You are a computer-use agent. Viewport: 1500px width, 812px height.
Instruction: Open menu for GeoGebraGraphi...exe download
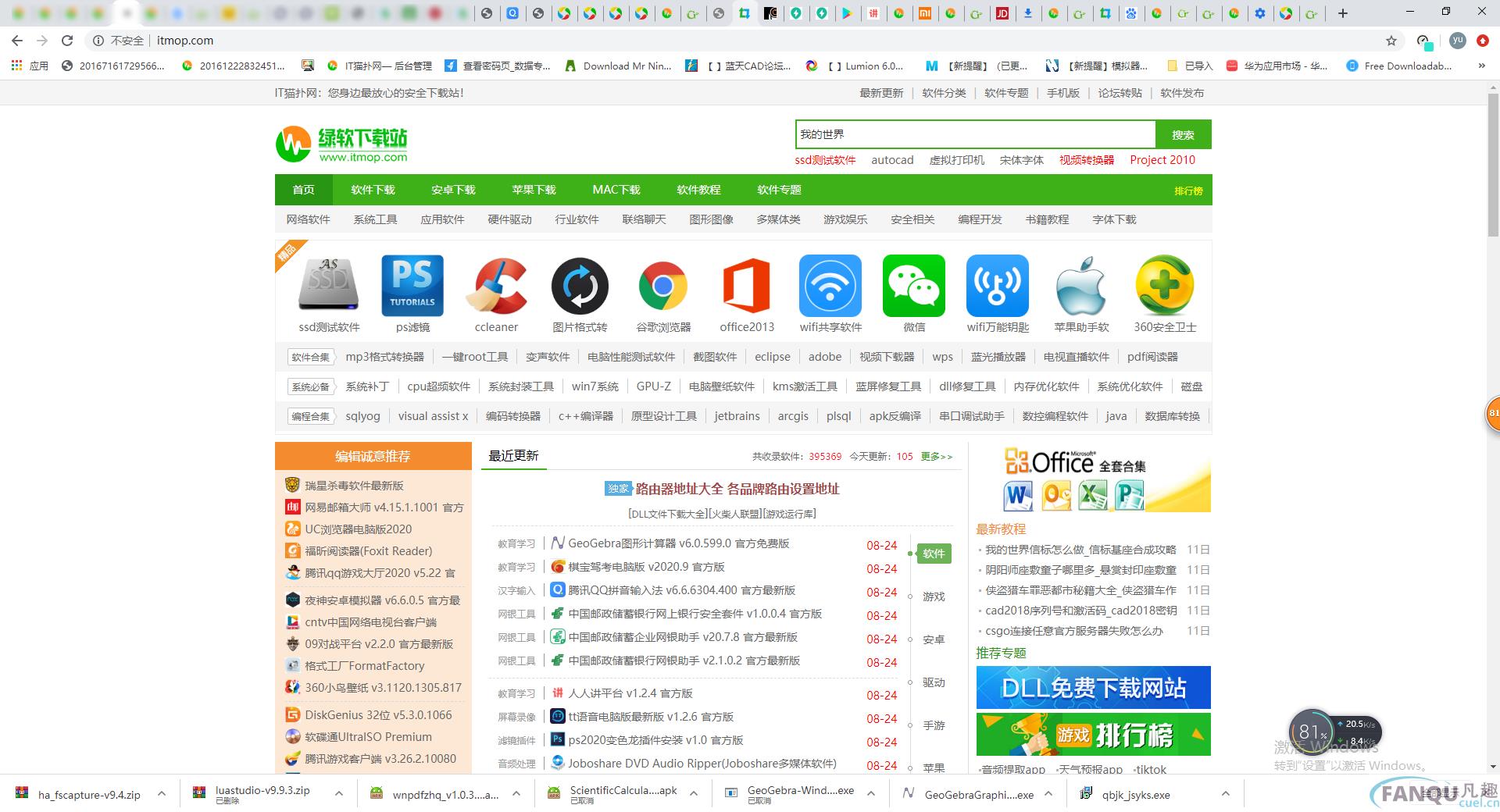coord(1048,794)
